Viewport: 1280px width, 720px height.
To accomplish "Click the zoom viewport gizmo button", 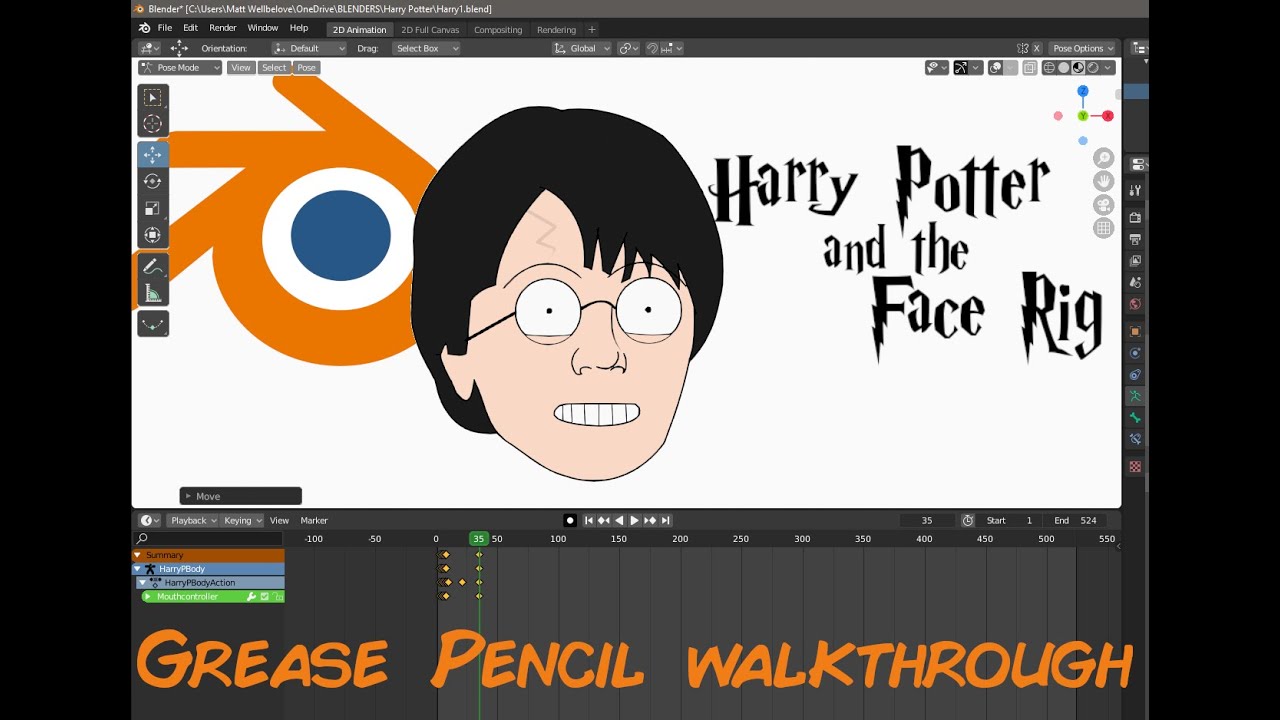I will pos(1103,158).
